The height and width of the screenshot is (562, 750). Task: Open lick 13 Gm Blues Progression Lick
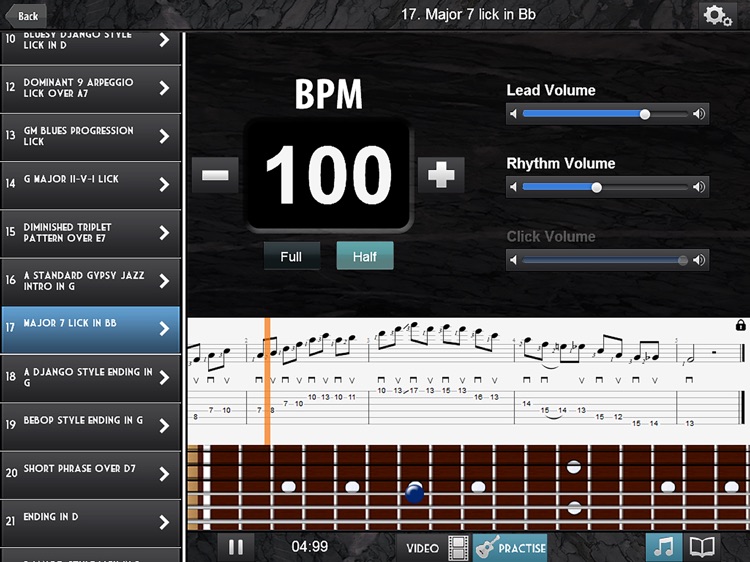click(x=90, y=137)
